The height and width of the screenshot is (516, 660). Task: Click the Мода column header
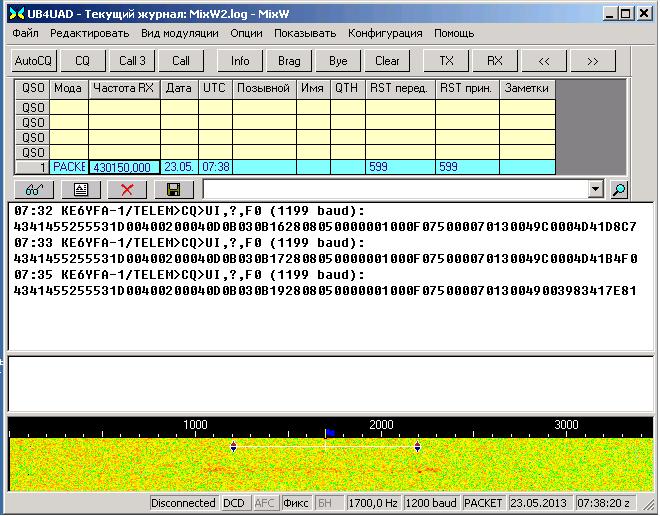69,89
